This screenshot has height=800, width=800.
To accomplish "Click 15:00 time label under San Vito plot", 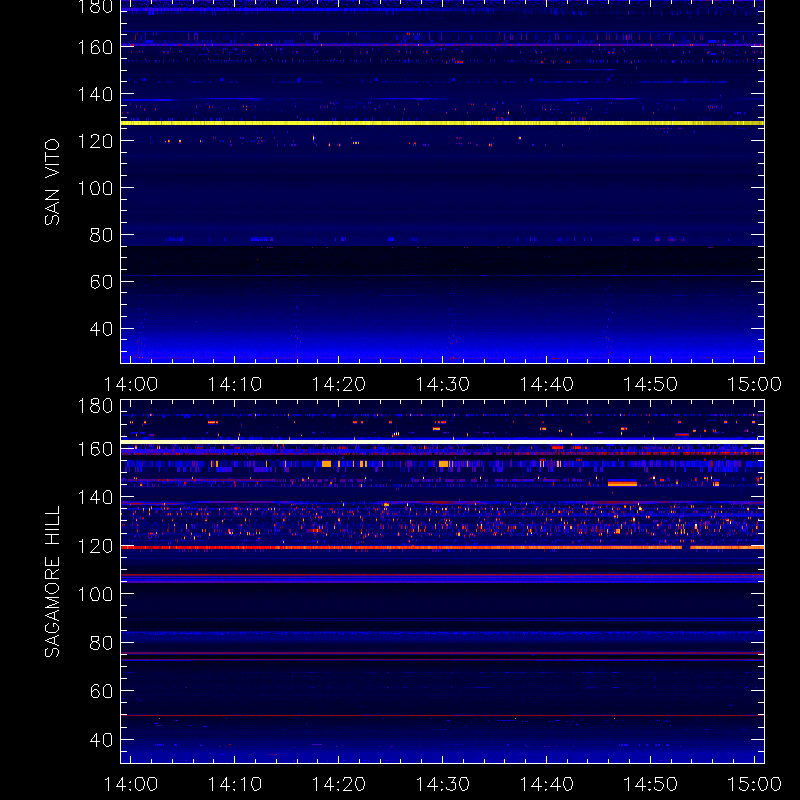I will point(754,384).
